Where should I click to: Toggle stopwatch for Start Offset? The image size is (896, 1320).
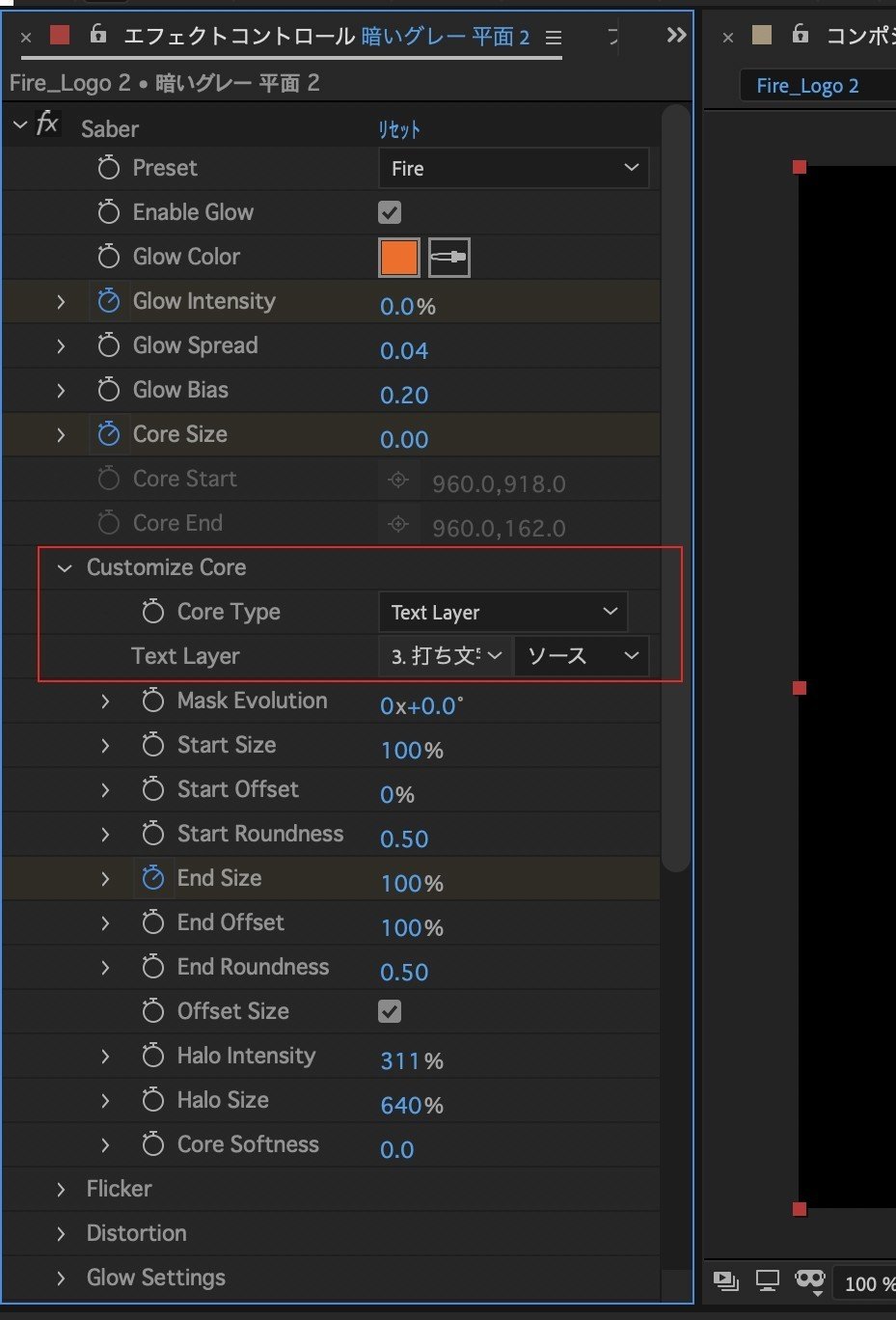153,789
